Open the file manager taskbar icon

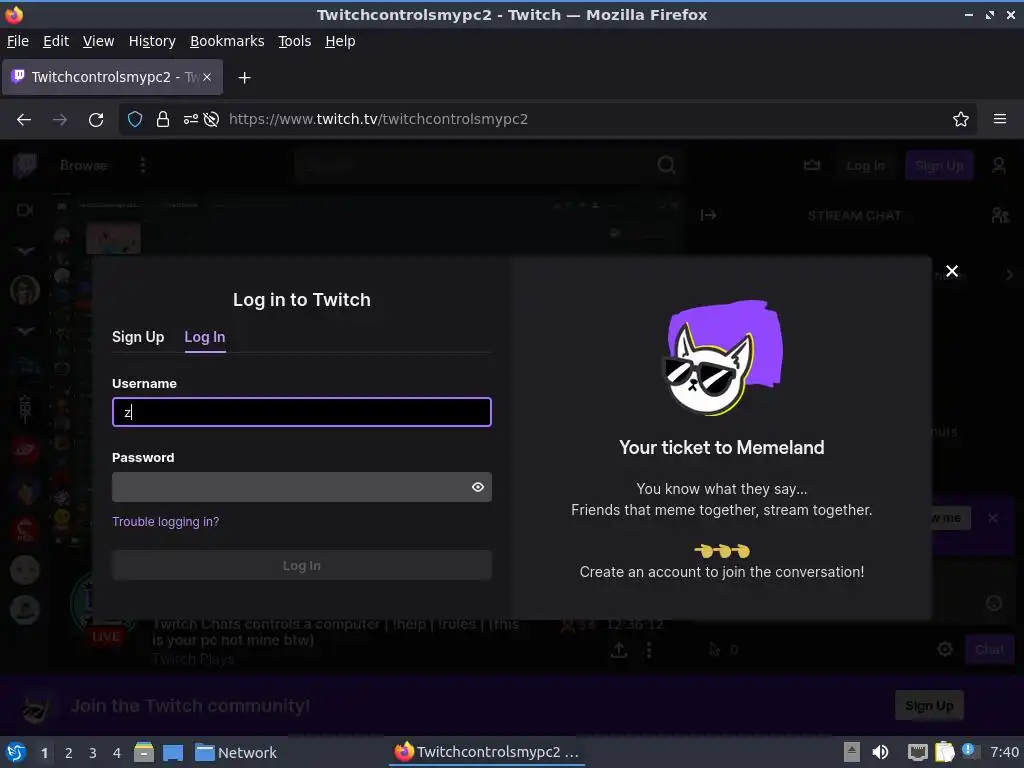point(144,753)
